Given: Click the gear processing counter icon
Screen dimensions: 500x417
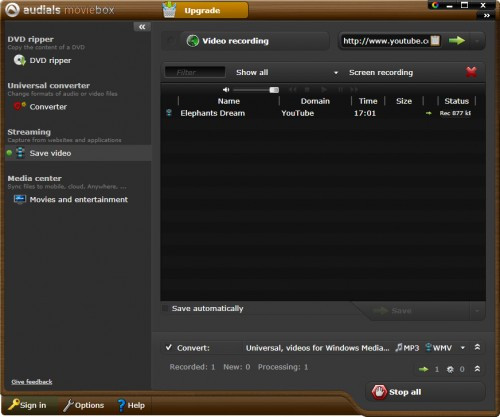Looking at the screenshot, I should [450, 369].
